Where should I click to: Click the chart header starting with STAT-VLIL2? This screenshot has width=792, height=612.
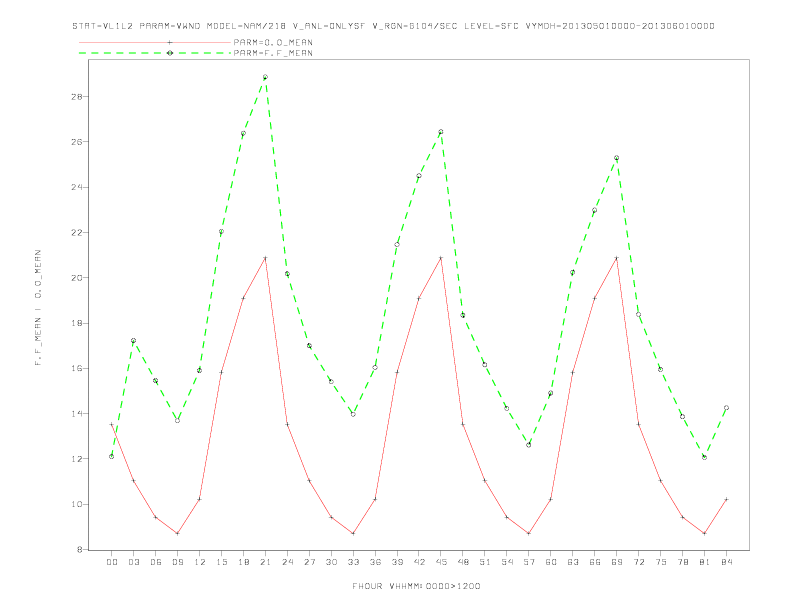[393, 26]
